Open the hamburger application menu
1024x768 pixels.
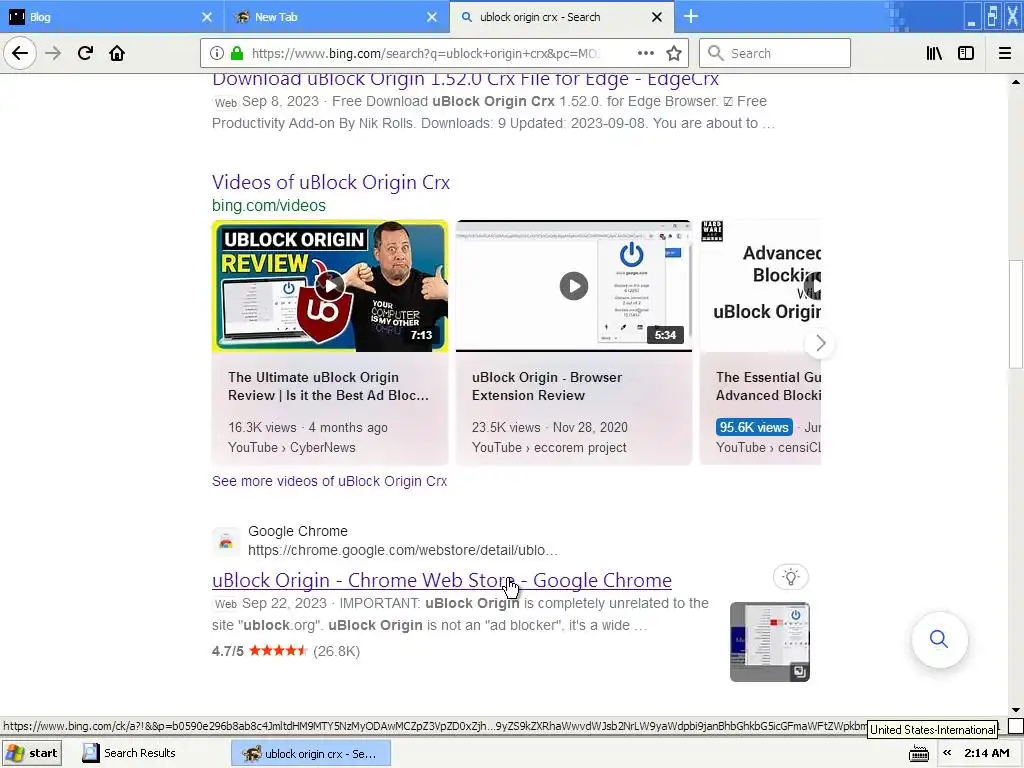point(1005,53)
